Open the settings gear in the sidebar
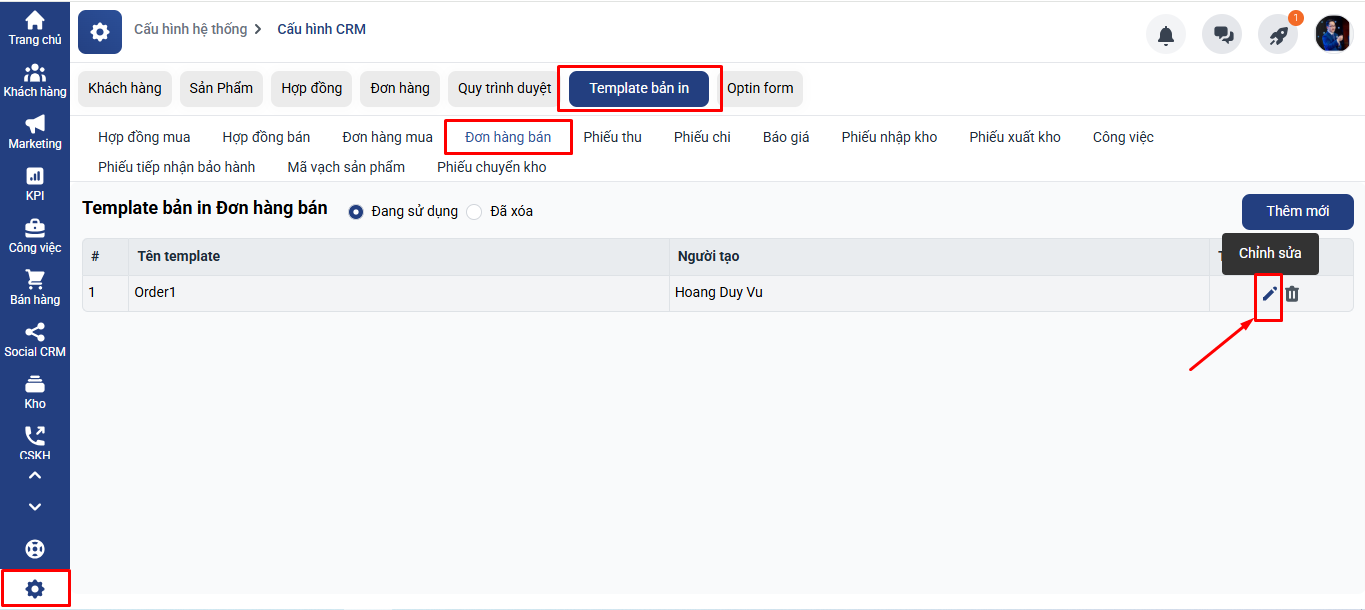The width and height of the screenshot is (1365, 610). [x=35, y=589]
